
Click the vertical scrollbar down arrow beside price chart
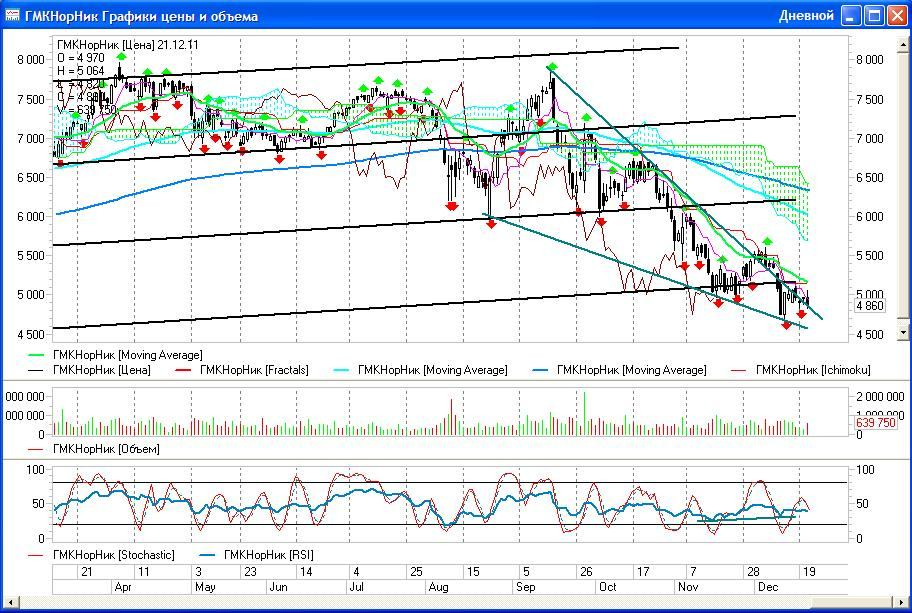(x=903, y=332)
